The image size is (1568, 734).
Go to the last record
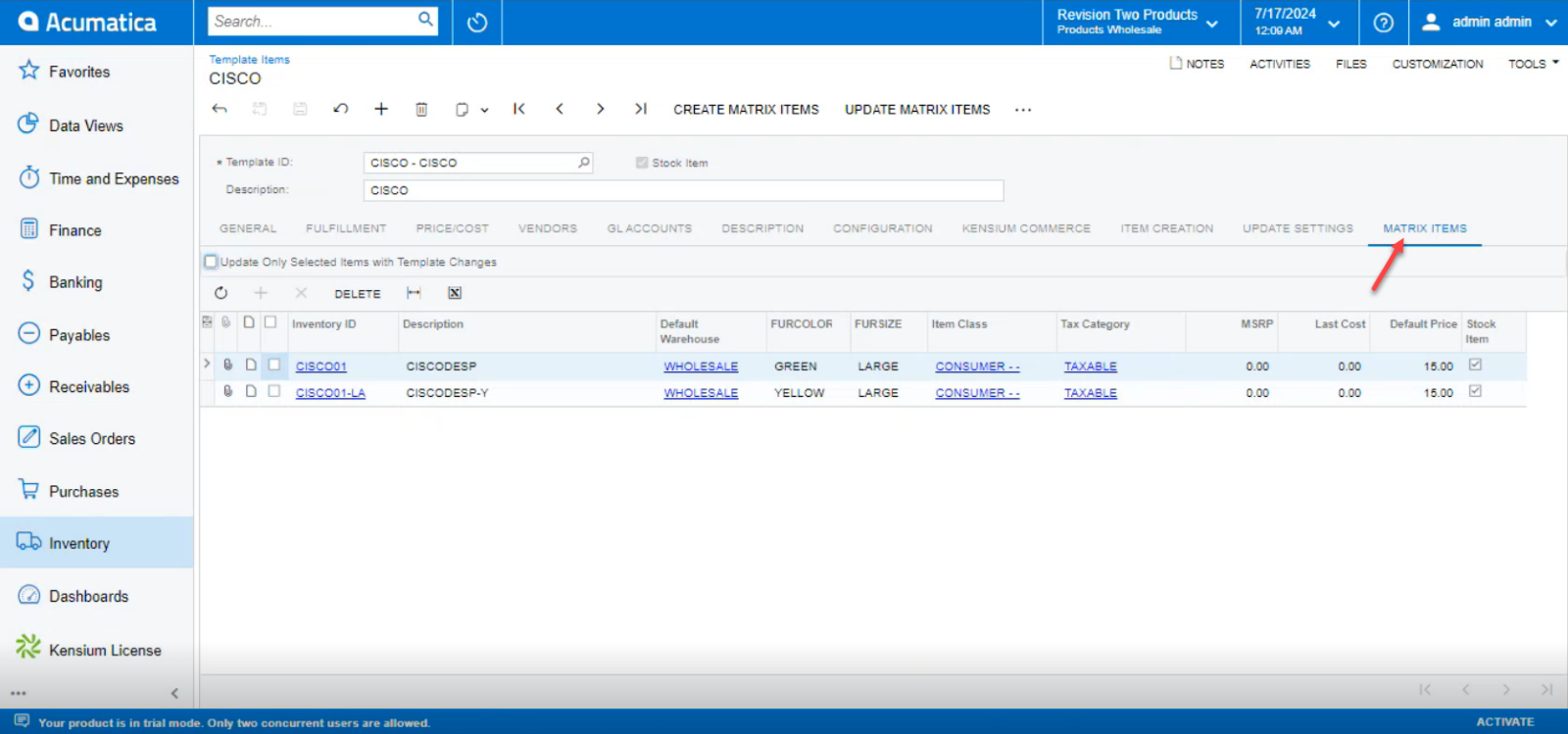pyautogui.click(x=640, y=109)
